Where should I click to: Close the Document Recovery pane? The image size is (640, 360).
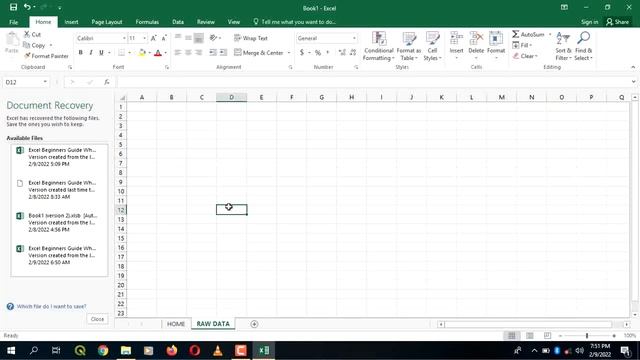(x=97, y=319)
